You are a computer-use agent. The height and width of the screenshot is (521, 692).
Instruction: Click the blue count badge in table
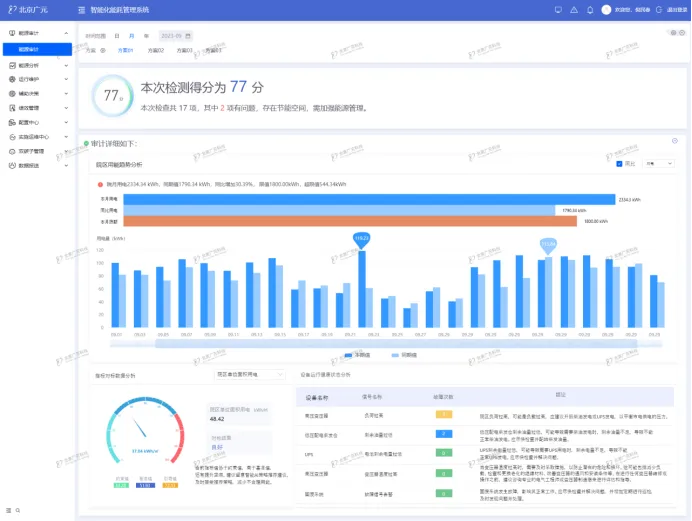tap(444, 433)
